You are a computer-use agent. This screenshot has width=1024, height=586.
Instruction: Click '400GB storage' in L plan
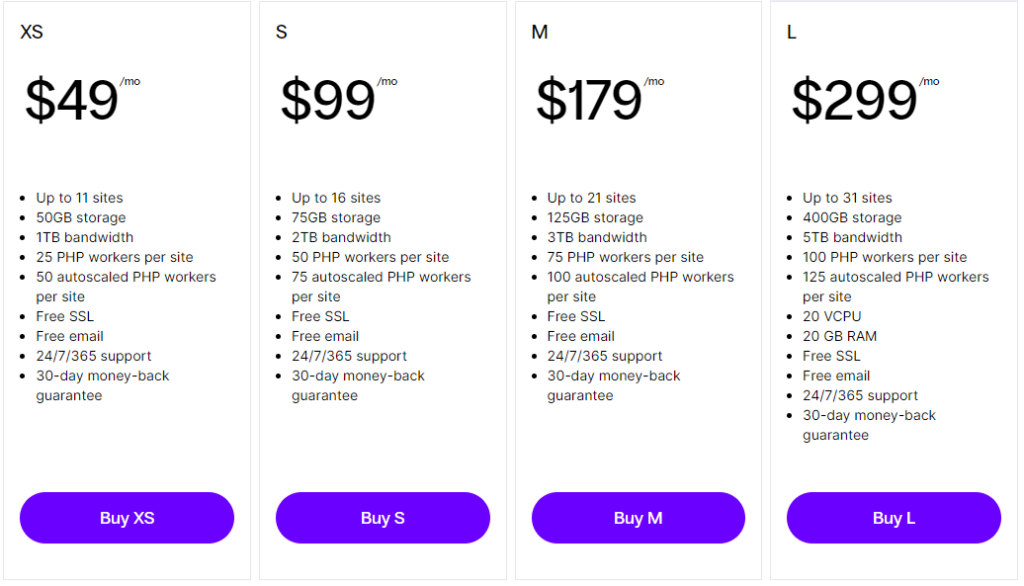pyautogui.click(x=852, y=218)
